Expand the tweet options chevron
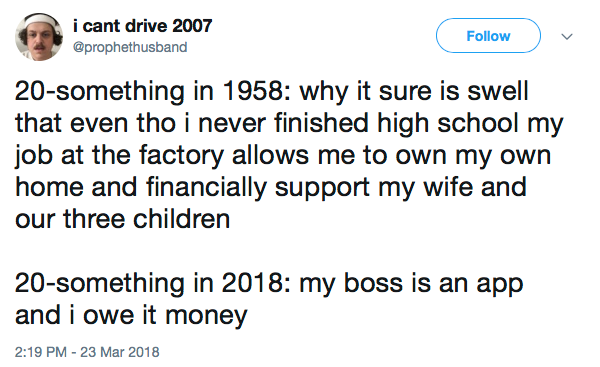600x367 pixels. coord(567,37)
